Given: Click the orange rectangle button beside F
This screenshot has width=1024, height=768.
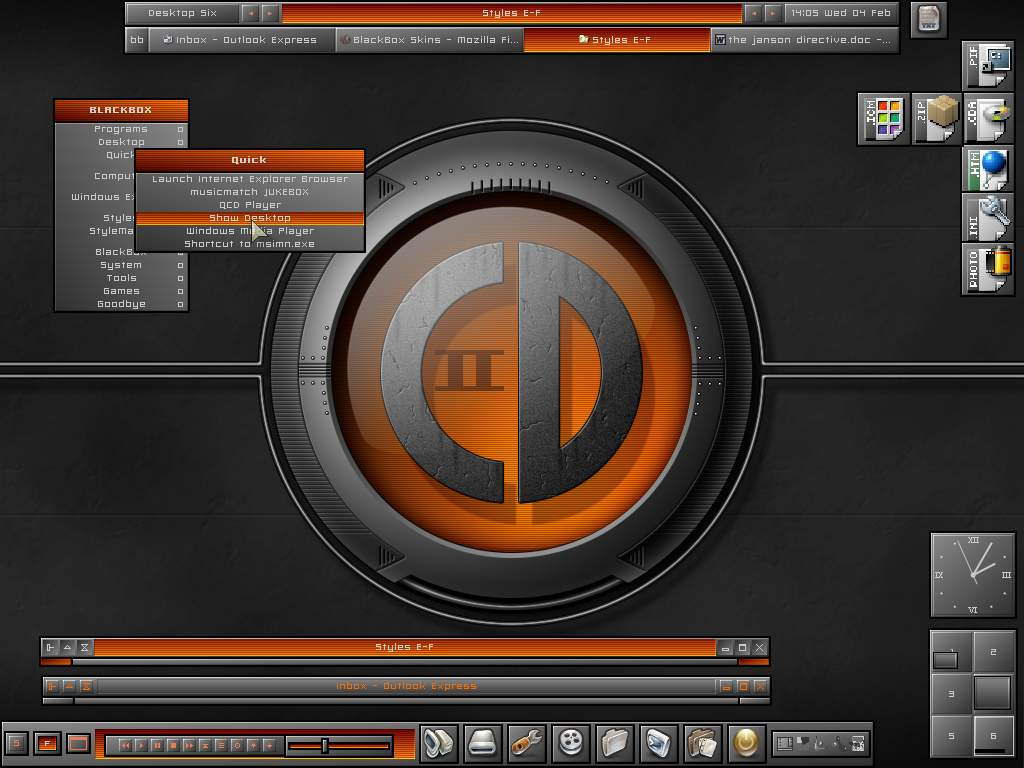Looking at the screenshot, I should [78, 743].
